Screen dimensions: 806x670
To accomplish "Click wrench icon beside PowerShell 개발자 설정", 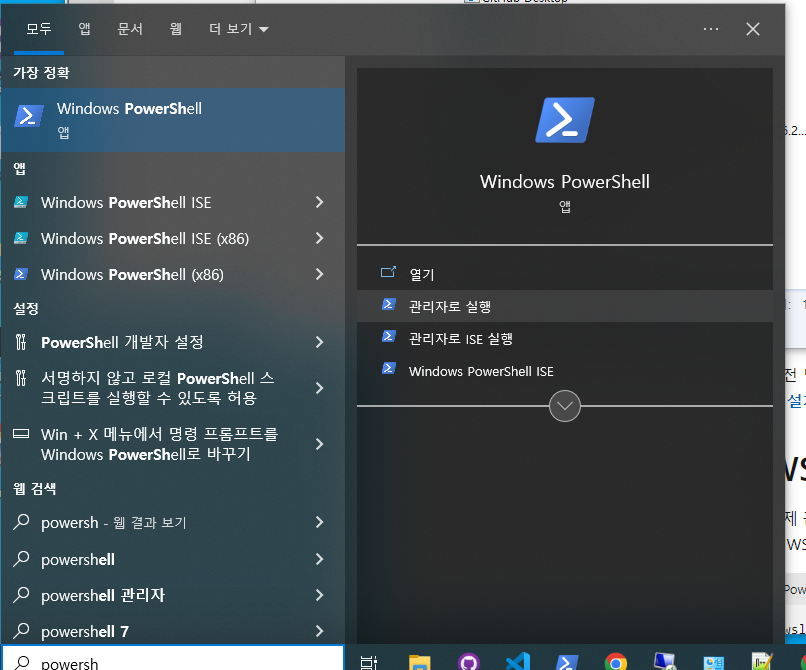I will pyautogui.click(x=21, y=342).
